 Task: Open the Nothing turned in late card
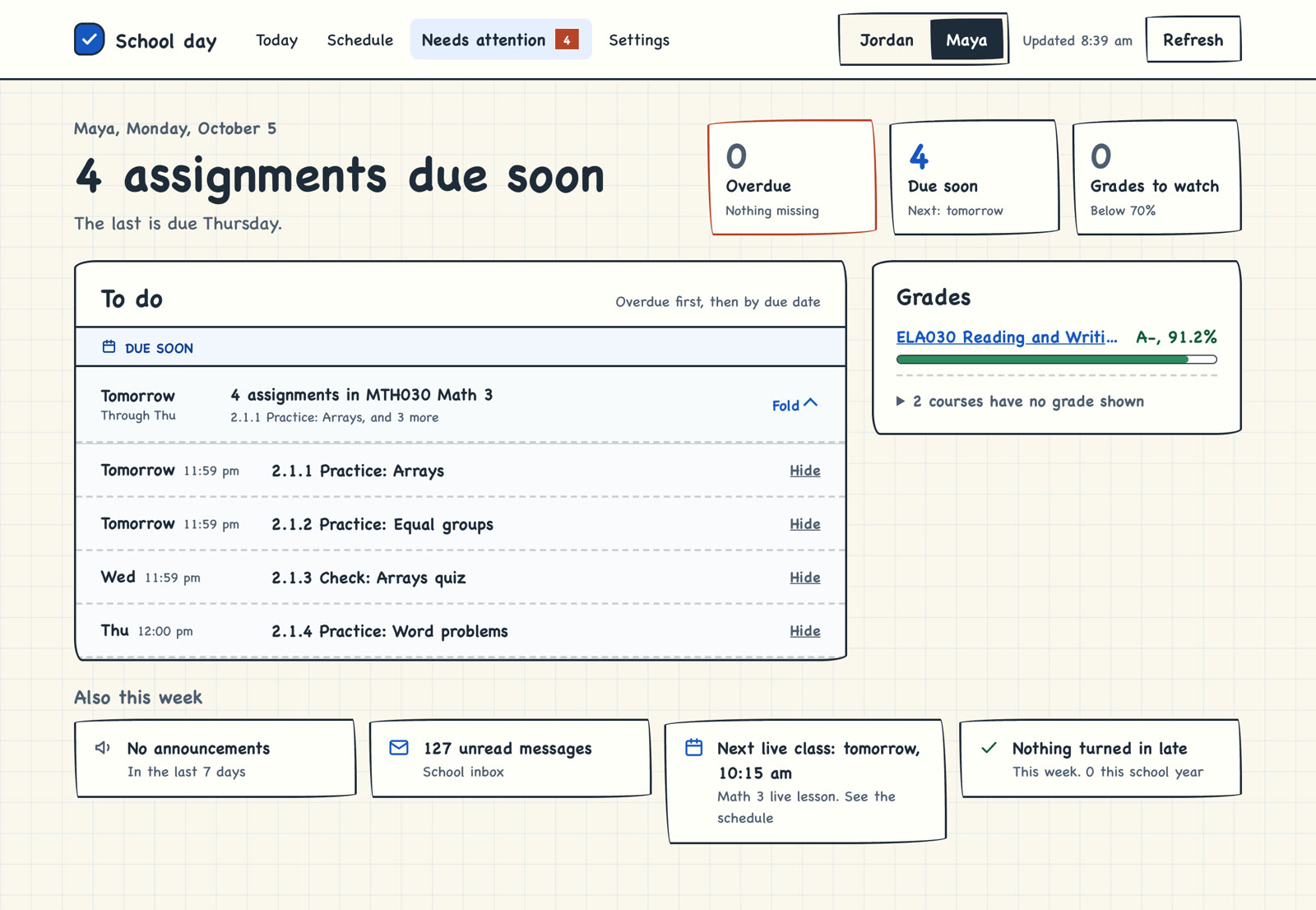pyautogui.click(x=1101, y=759)
